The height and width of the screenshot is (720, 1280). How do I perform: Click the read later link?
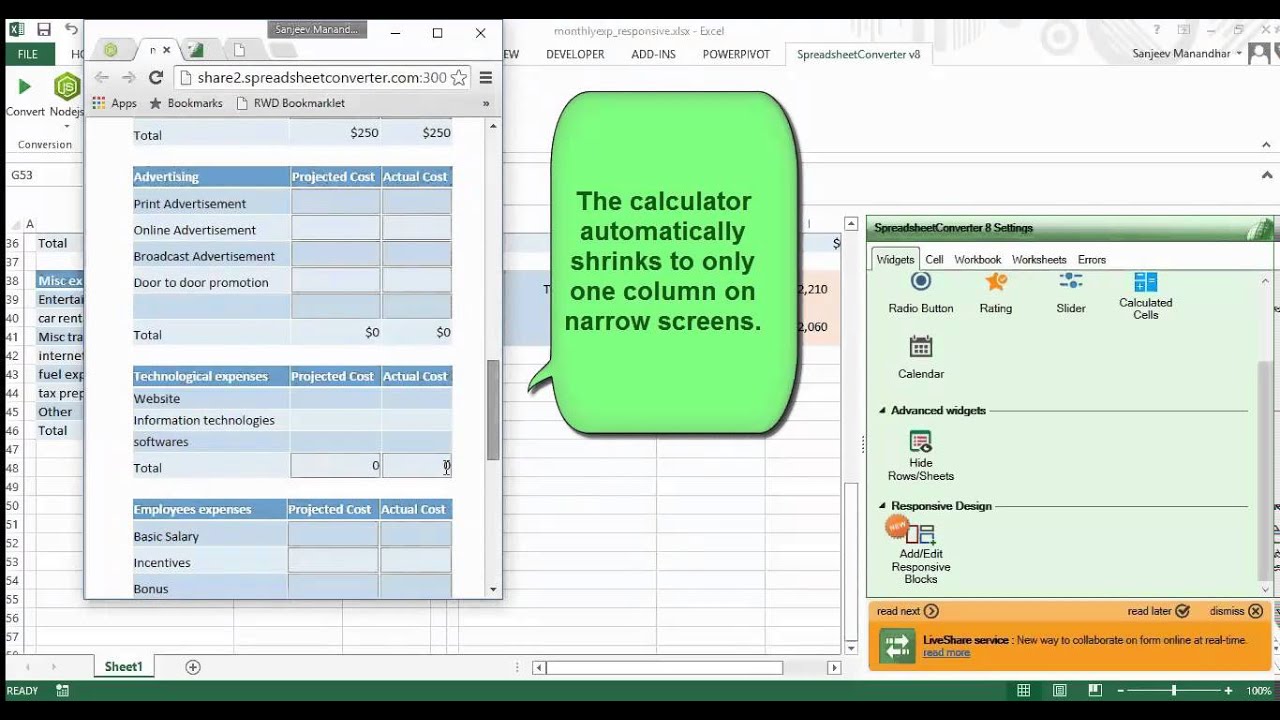point(1158,611)
